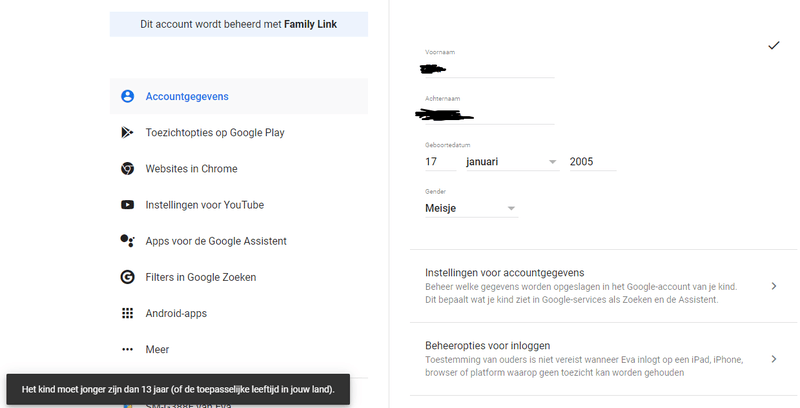Click the Android-apps grid icon
The image size is (800, 408).
(x=127, y=313)
